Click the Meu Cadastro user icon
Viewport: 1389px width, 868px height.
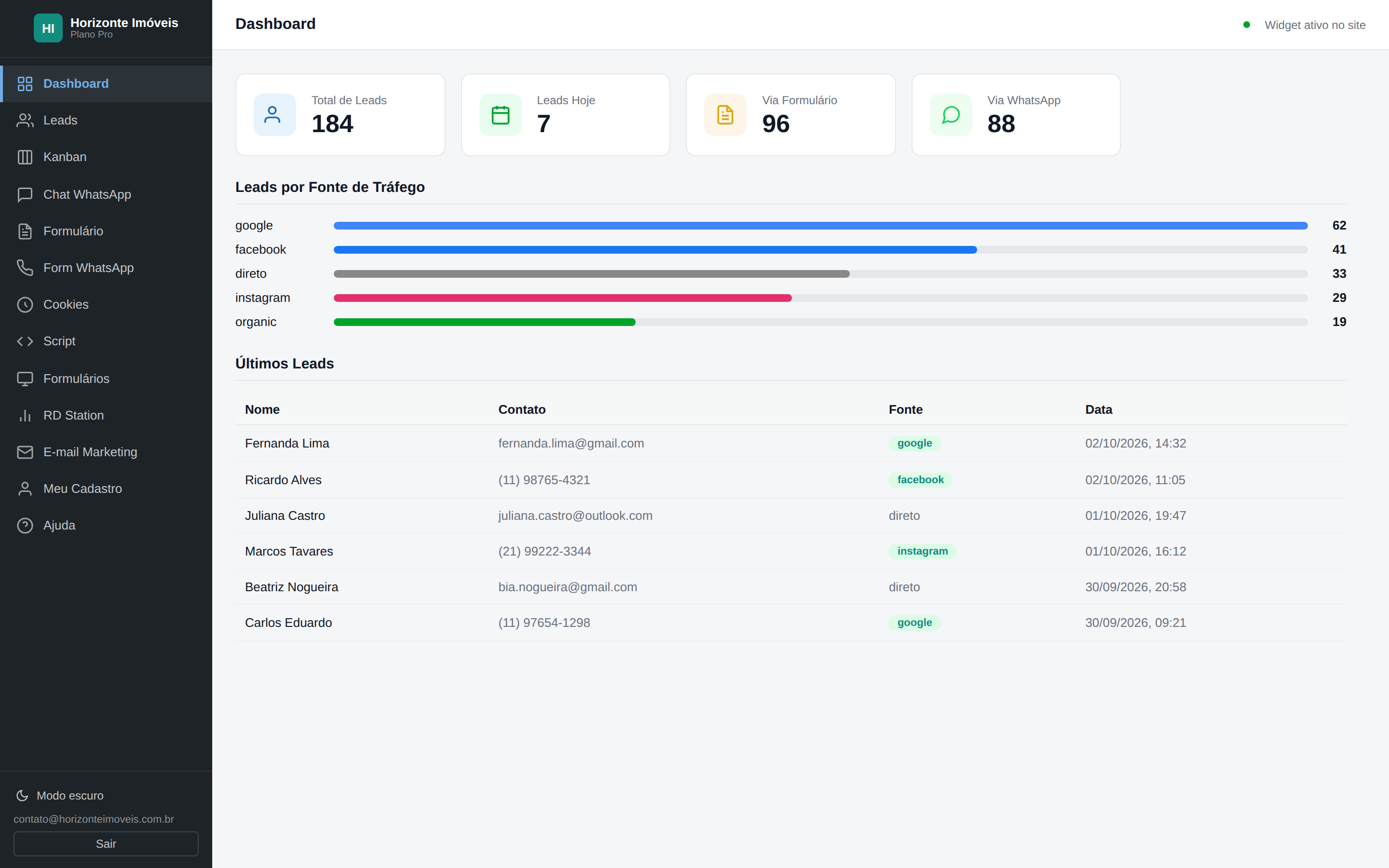tap(25, 489)
